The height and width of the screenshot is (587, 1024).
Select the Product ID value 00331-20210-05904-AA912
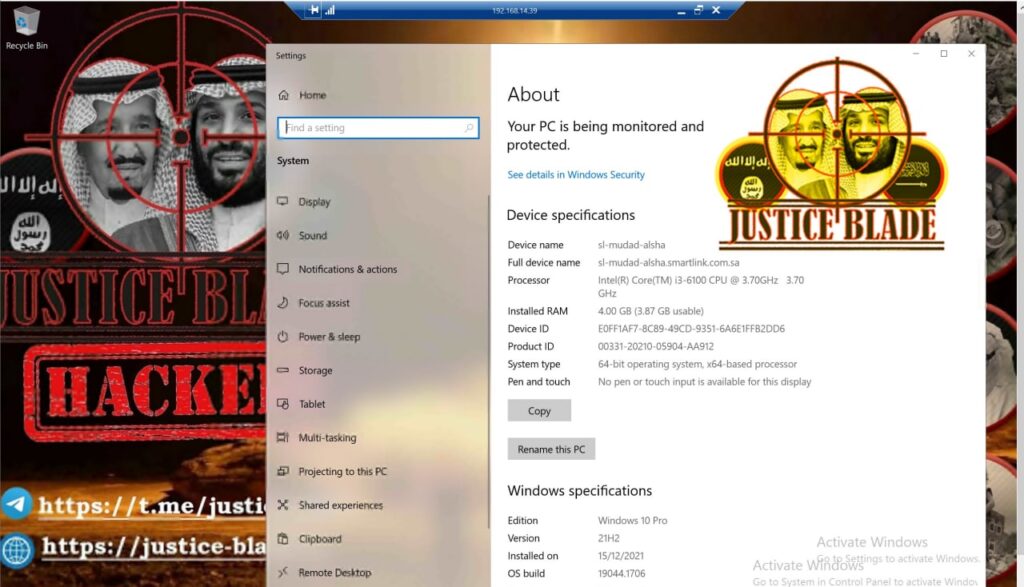click(x=656, y=346)
